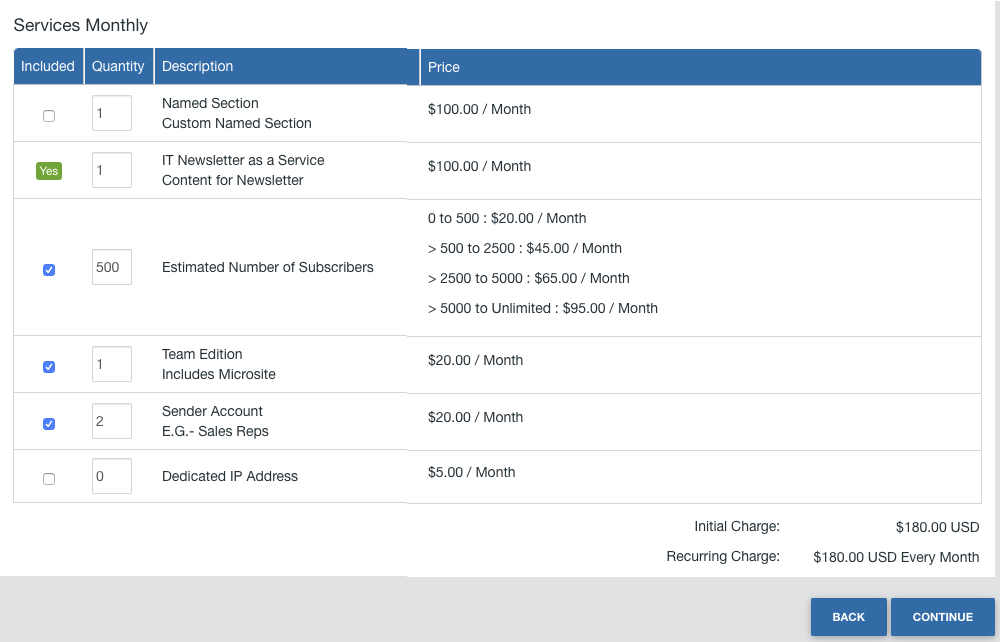The height and width of the screenshot is (642, 1000).
Task: Uncheck the Team Edition checkbox
Action: pyautogui.click(x=49, y=367)
